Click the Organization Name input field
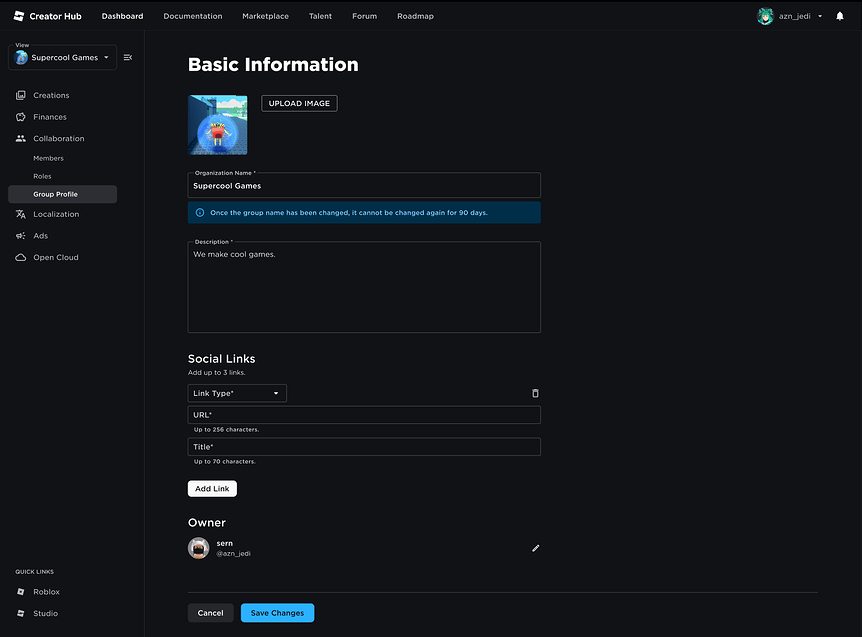862x637 pixels. tap(363, 185)
